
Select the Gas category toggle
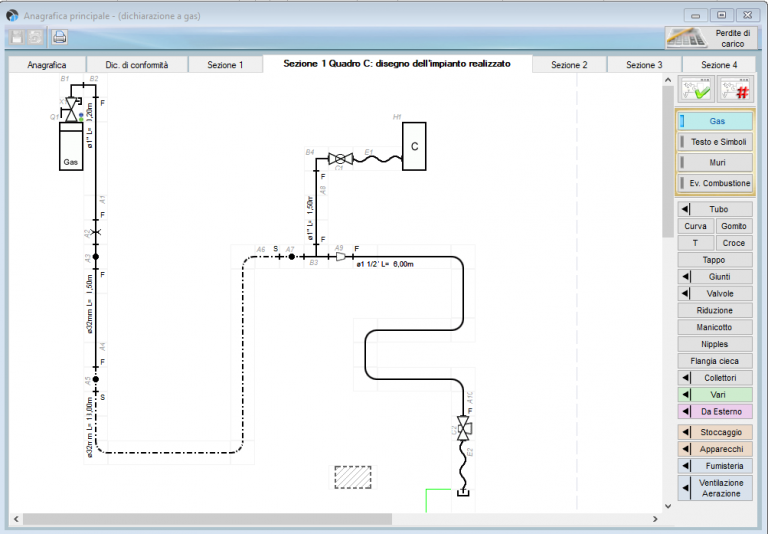point(715,121)
